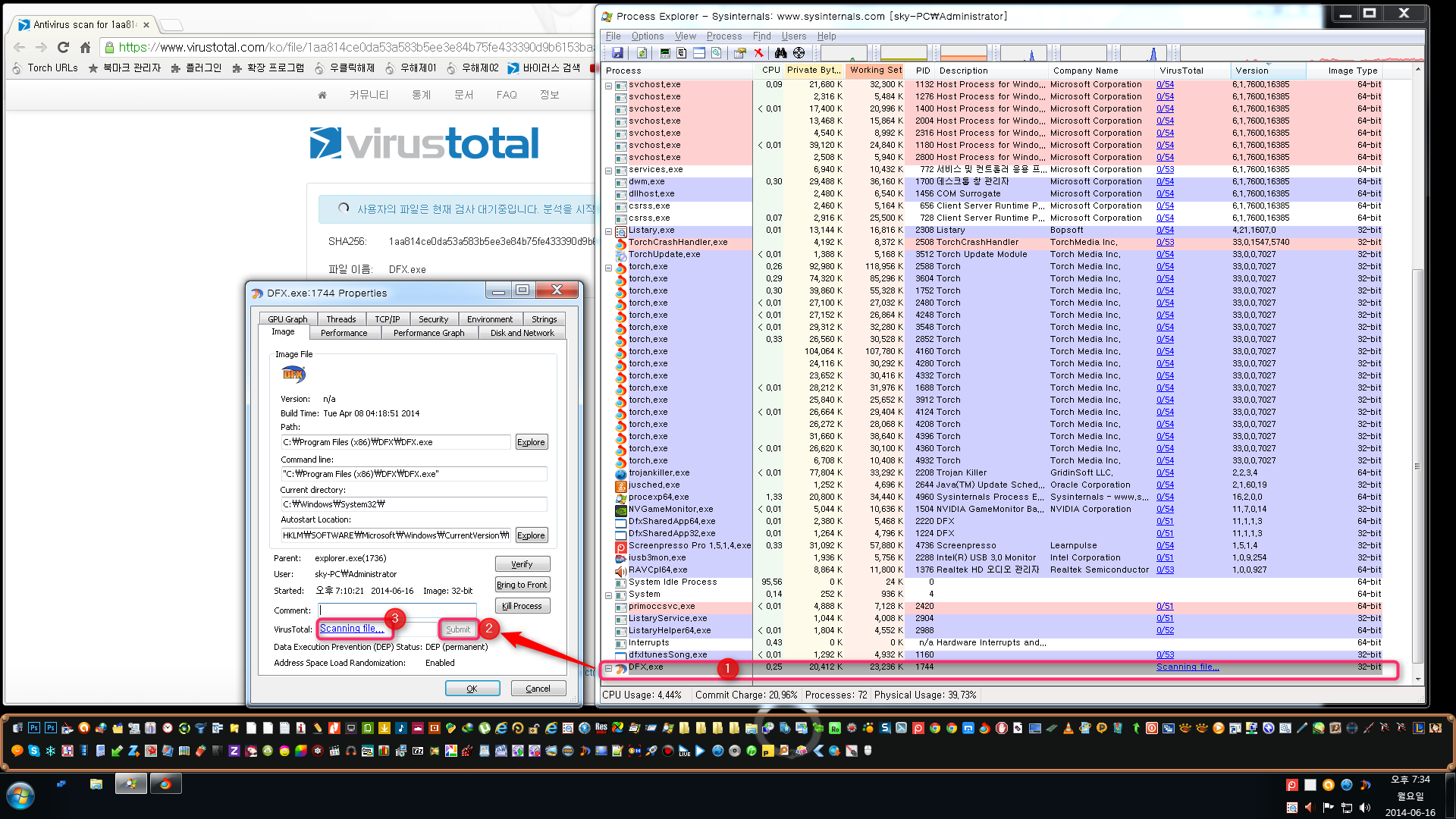Click OK in DFX.exe Properties

[x=472, y=689]
